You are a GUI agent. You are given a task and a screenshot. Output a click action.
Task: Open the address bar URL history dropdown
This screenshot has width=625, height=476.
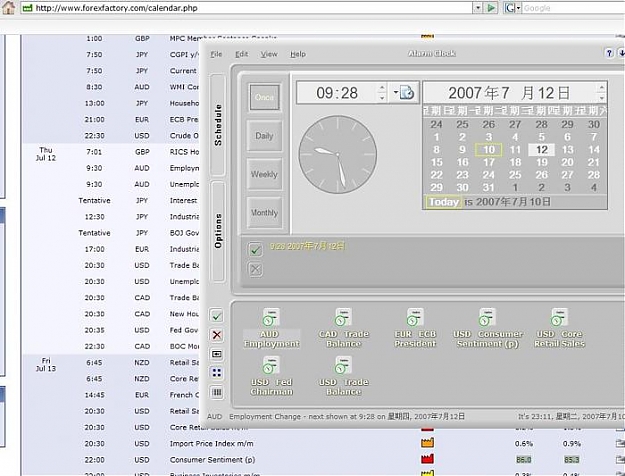click(x=478, y=8)
